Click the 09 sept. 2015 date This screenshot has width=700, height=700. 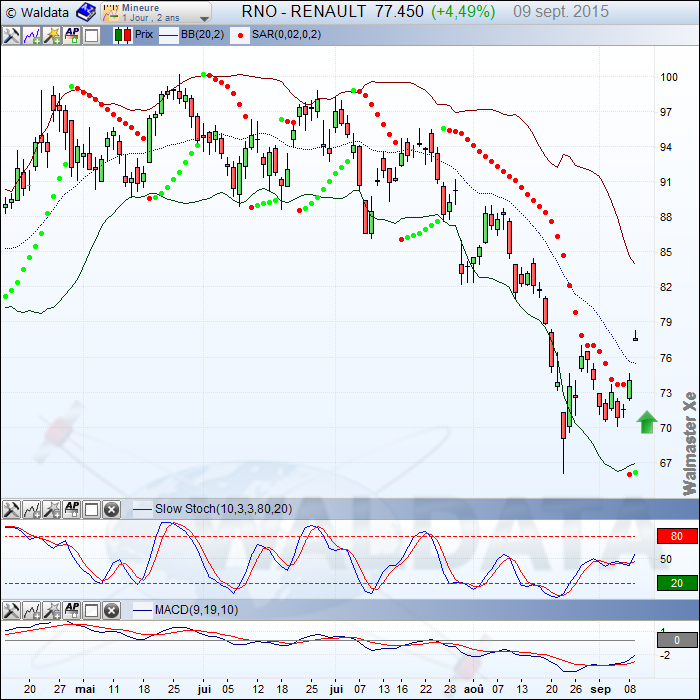[561, 12]
